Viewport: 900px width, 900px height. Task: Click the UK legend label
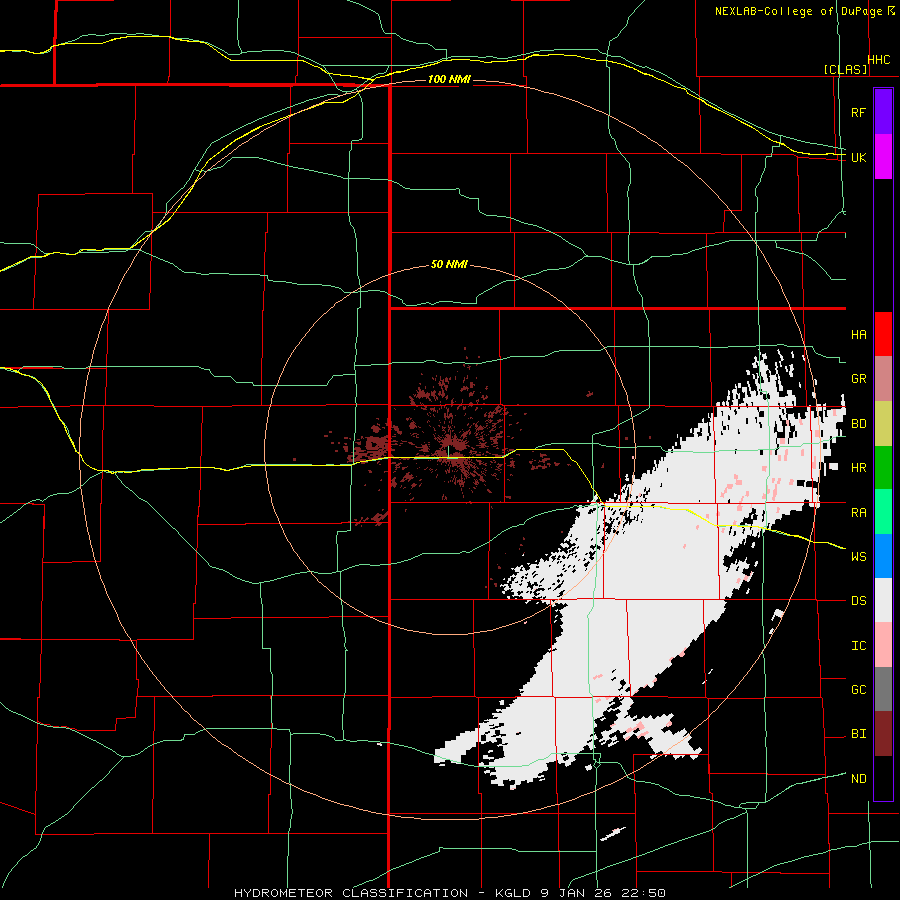click(858, 157)
